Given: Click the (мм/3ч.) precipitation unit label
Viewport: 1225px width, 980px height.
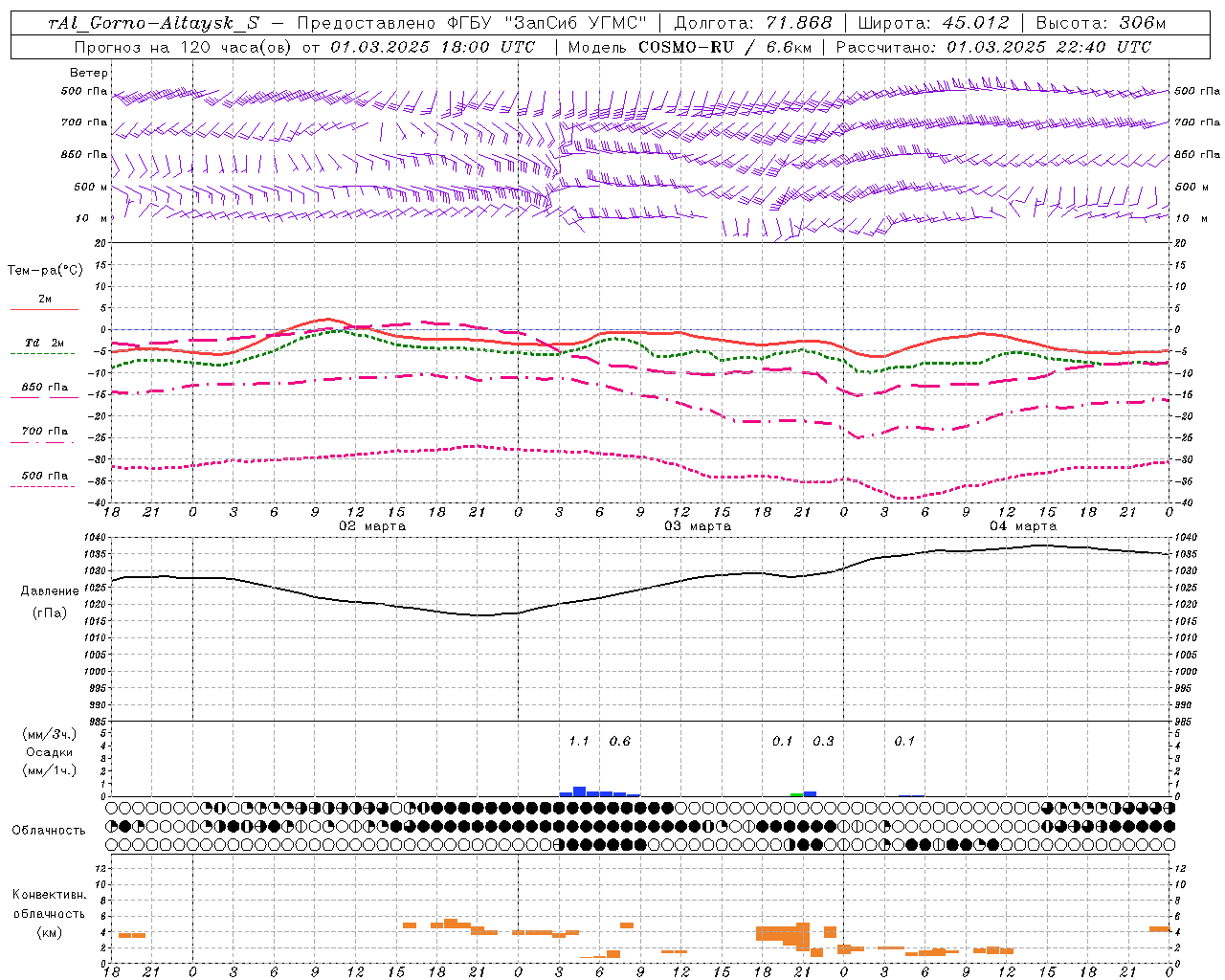Looking at the screenshot, I should coord(50,735).
